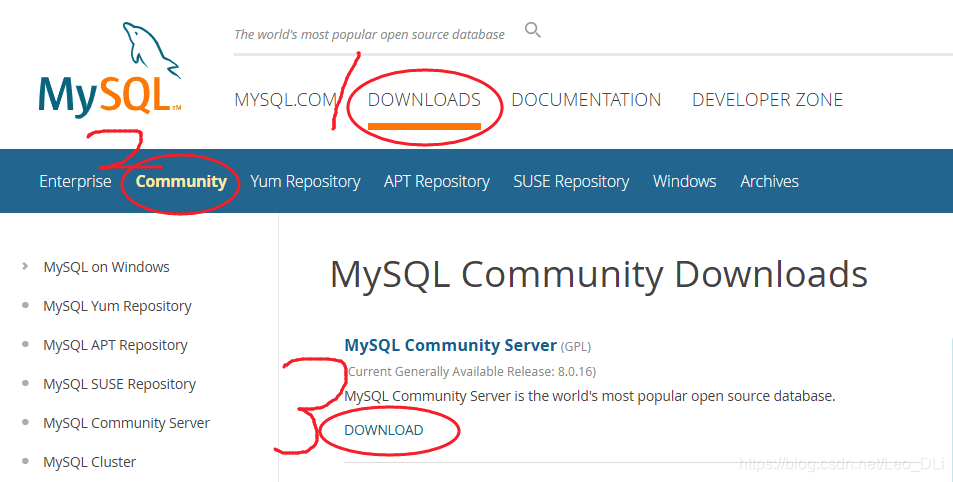This screenshot has height=482, width=953.
Task: Open Archives in the blue bar
Action: (x=769, y=181)
